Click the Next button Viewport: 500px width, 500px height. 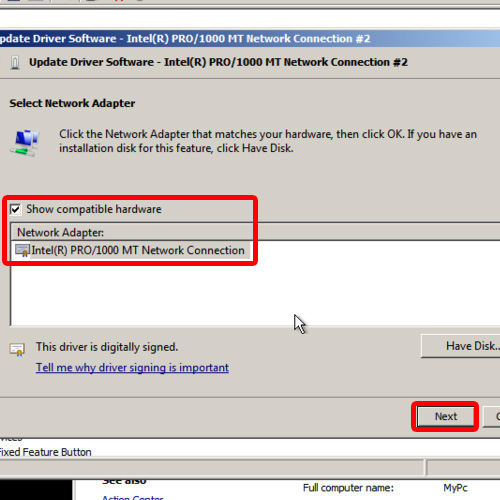pyautogui.click(x=445, y=416)
